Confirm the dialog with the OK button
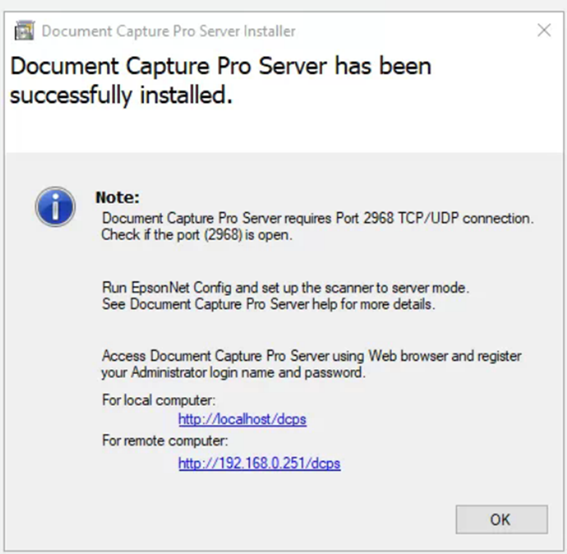 pos(502,519)
